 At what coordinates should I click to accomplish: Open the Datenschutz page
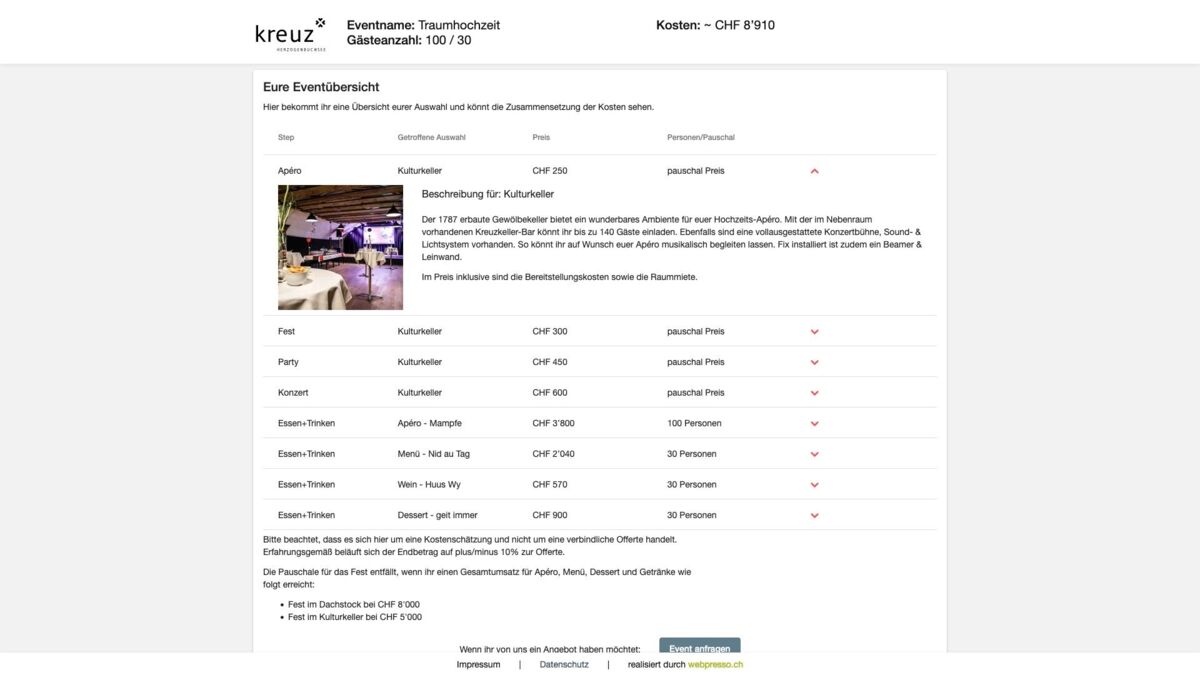point(564,663)
